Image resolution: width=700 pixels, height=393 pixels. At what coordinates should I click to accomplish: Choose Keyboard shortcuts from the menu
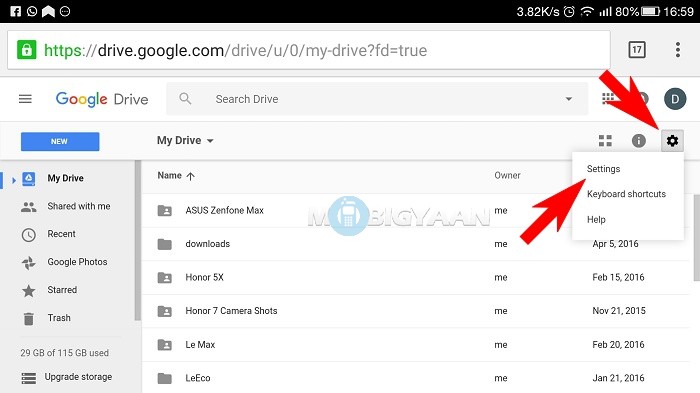click(626, 194)
